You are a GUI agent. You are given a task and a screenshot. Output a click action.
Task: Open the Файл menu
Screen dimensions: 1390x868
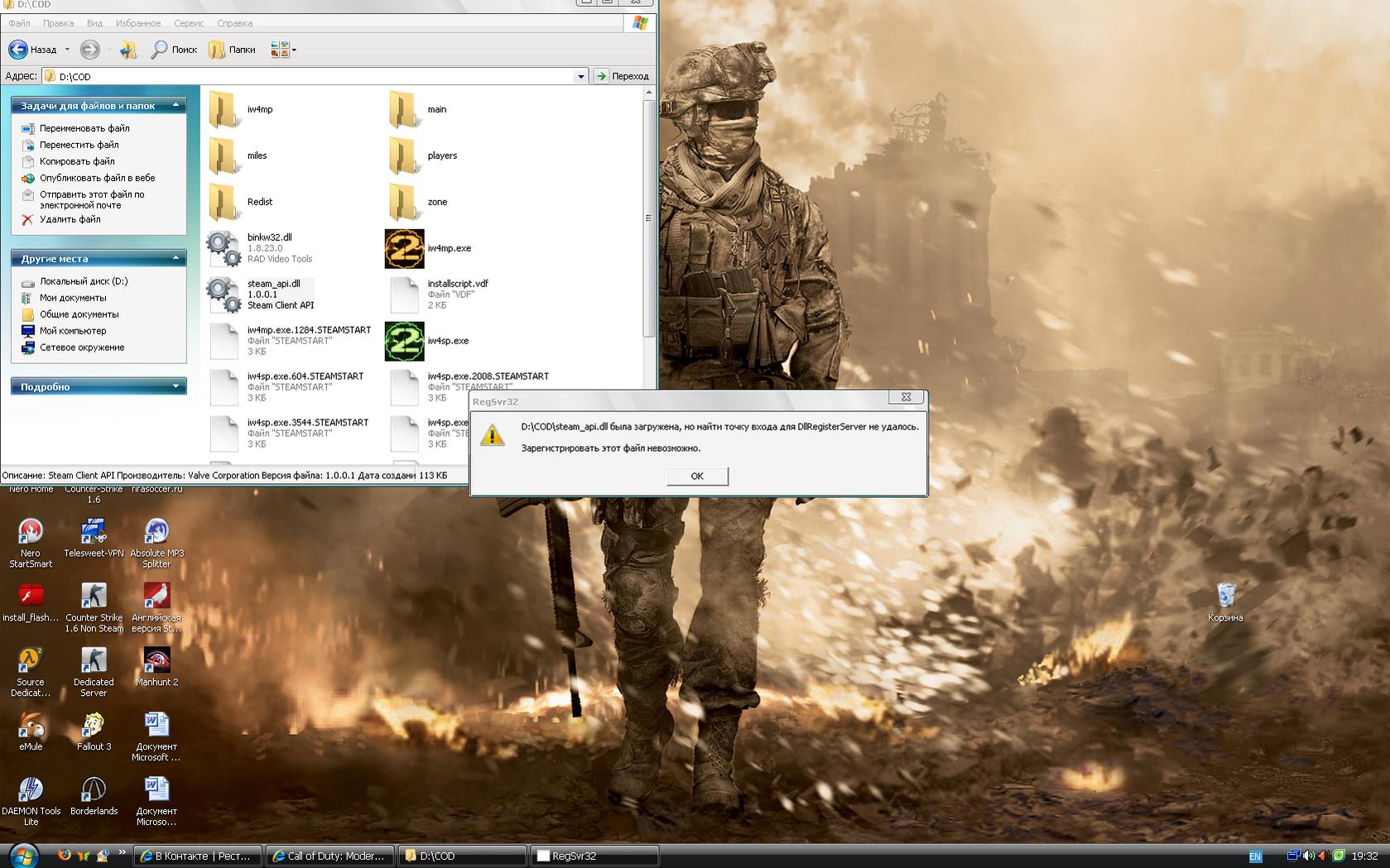19,23
